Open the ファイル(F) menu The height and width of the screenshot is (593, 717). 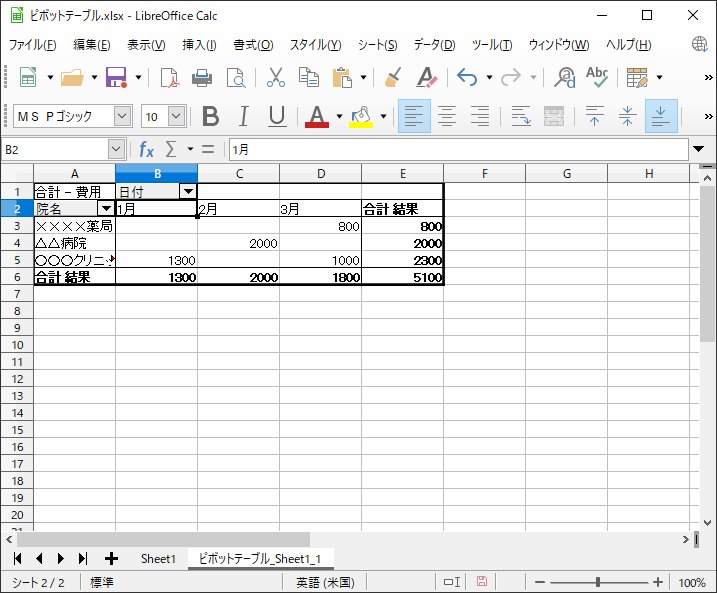click(32, 45)
